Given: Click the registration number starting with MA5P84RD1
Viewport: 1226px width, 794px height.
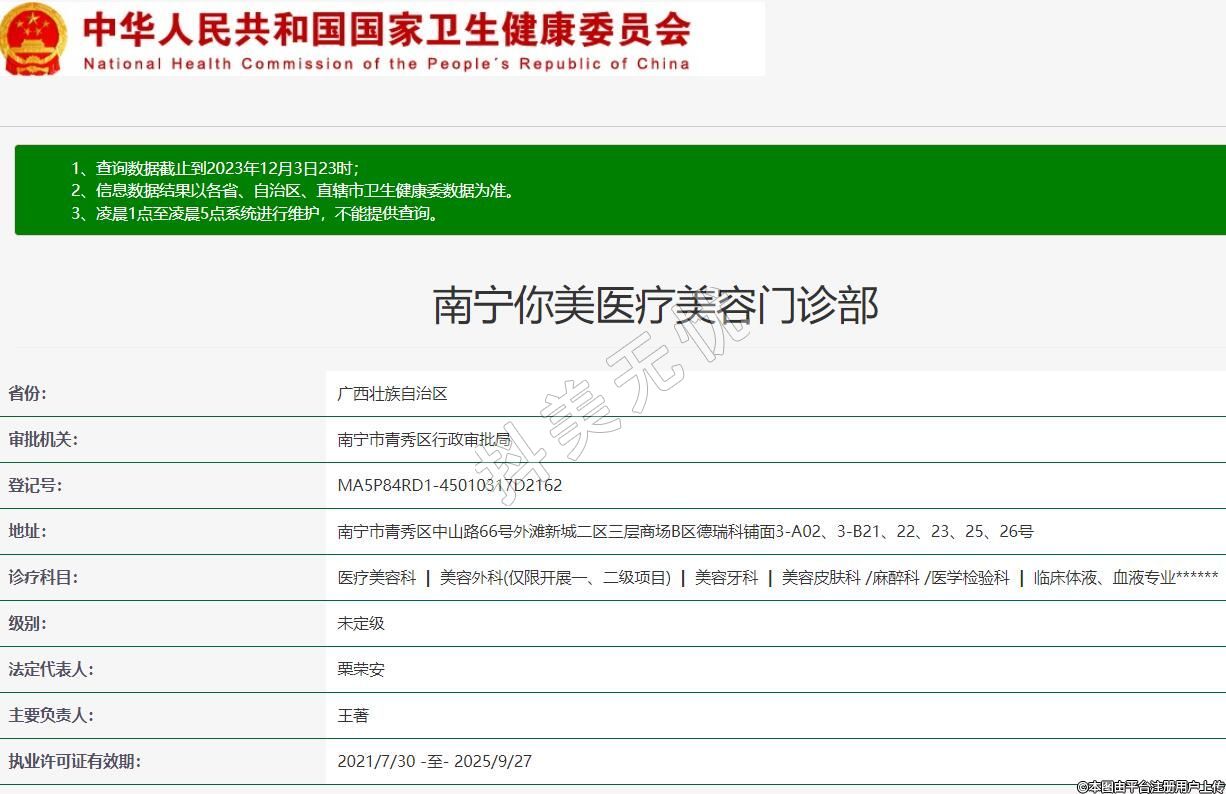Looking at the screenshot, I should point(450,486).
